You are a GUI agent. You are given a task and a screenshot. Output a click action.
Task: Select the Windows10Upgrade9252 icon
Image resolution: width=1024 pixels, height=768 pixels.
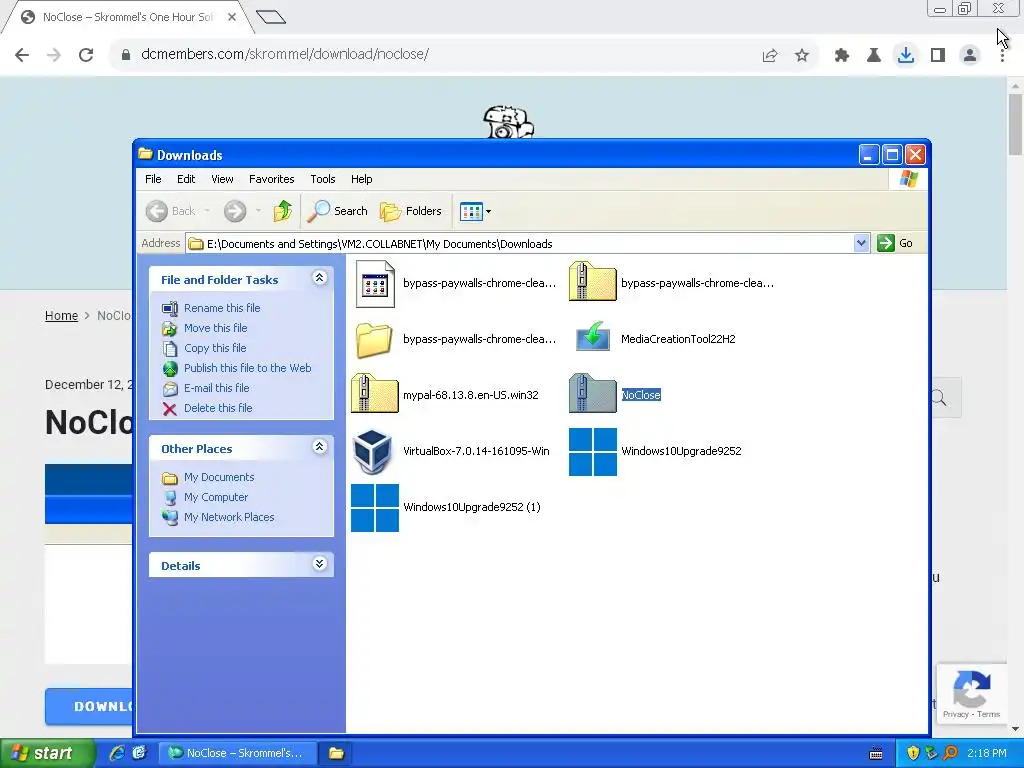coord(592,451)
